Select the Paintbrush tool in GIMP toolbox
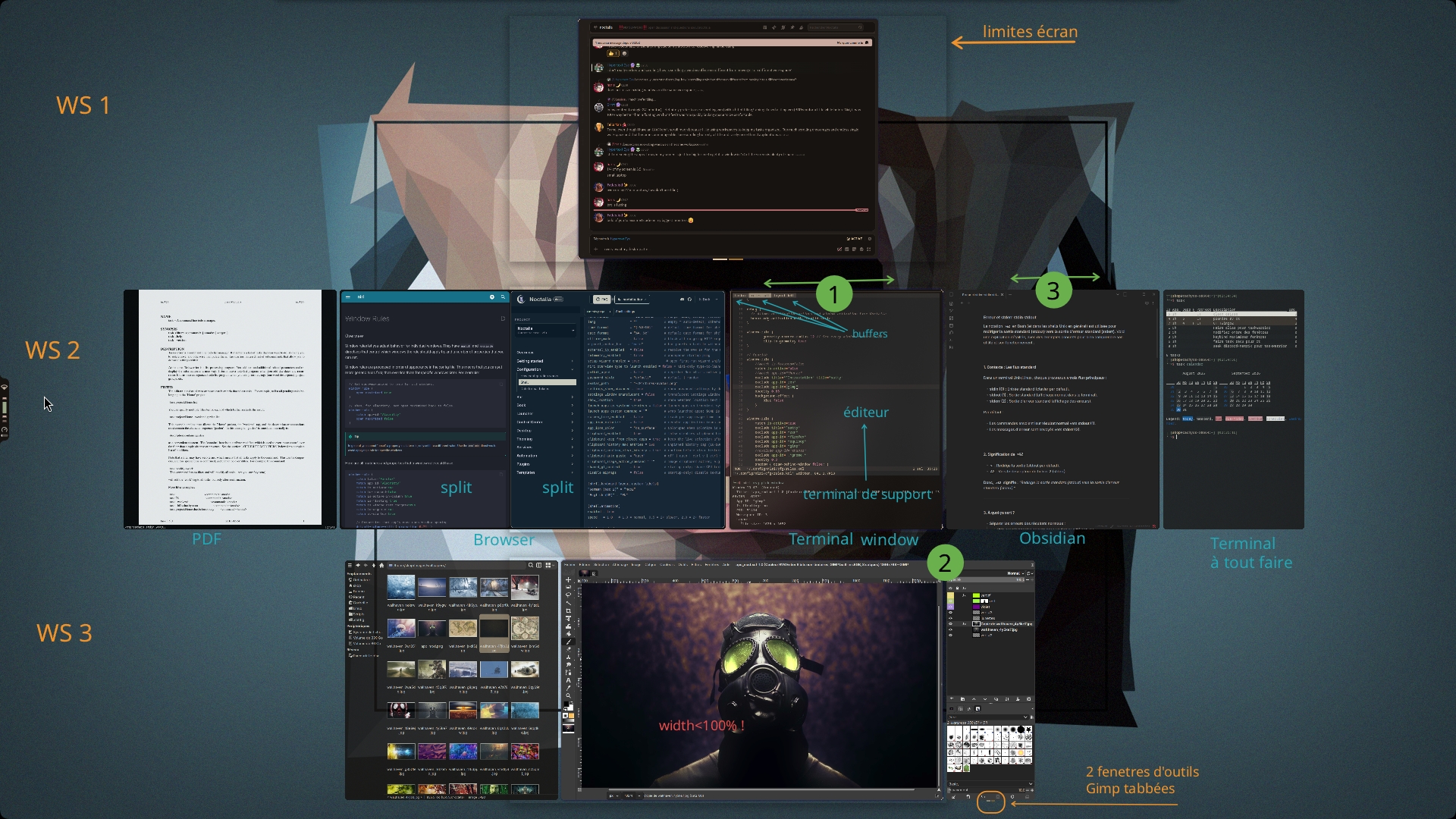Screen dimensions: 1456x819 click(x=569, y=642)
